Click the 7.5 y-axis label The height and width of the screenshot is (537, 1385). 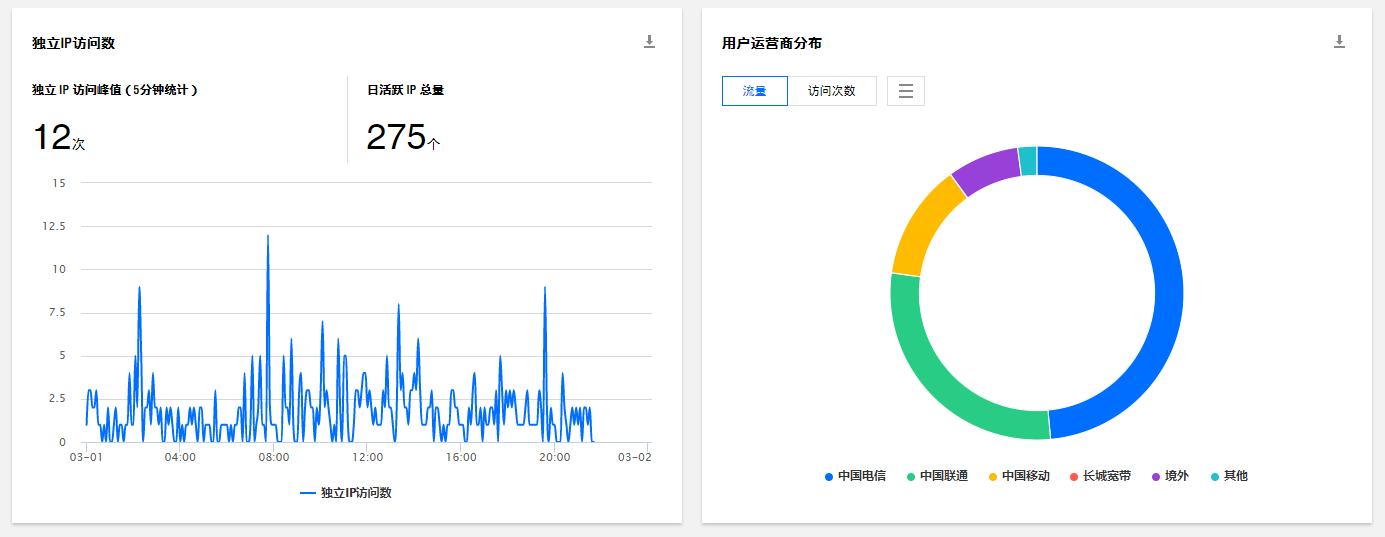tap(57, 313)
